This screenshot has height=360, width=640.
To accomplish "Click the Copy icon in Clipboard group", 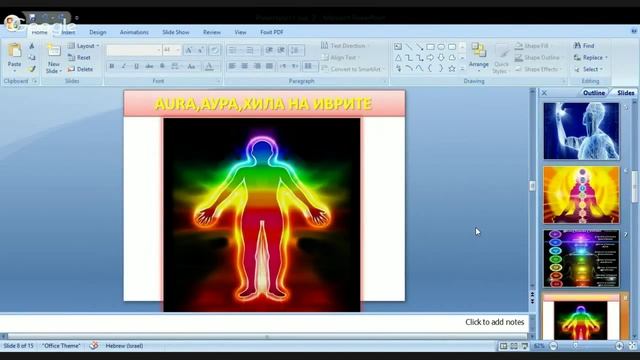I will 32,58.
